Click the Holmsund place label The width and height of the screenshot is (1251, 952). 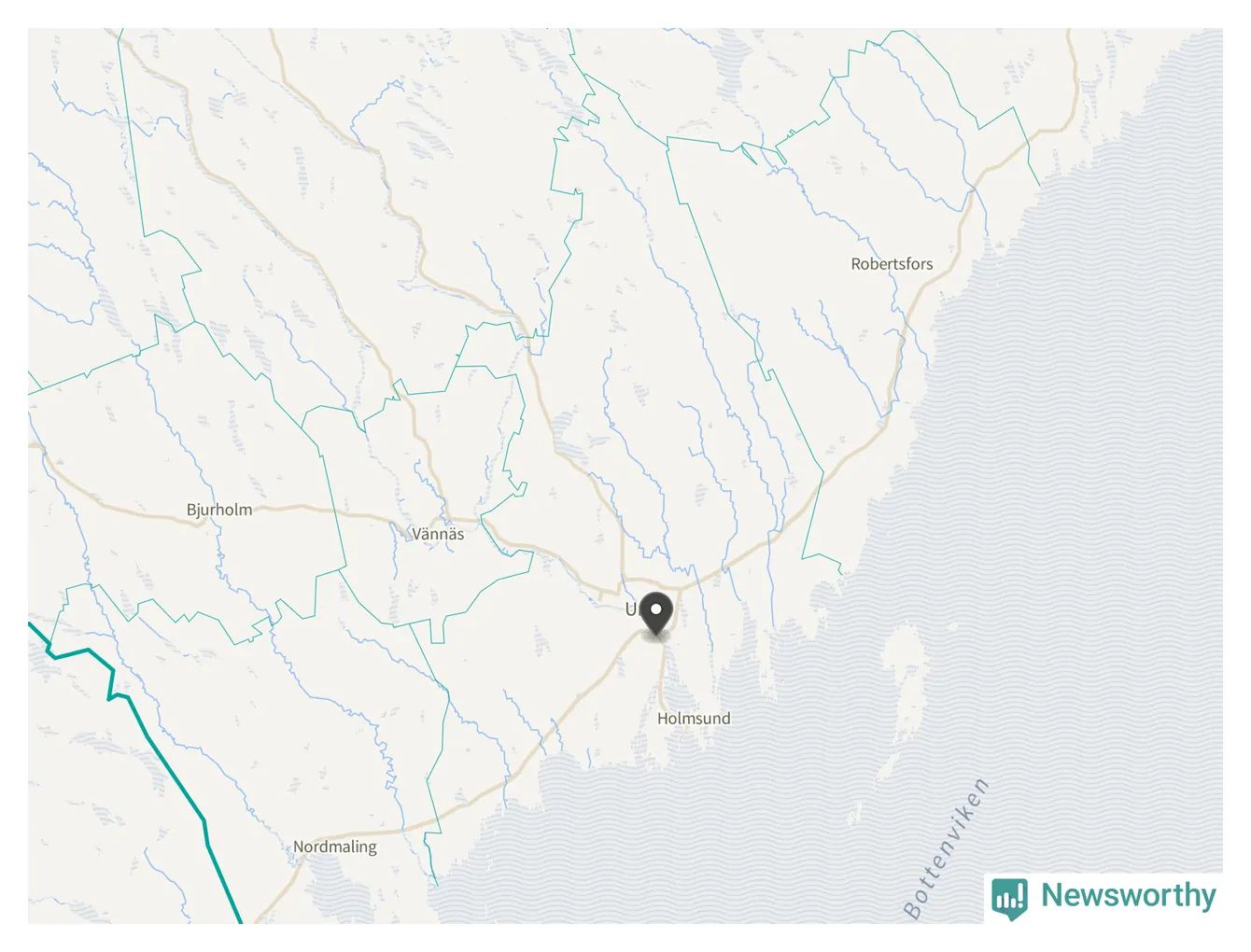click(x=694, y=719)
